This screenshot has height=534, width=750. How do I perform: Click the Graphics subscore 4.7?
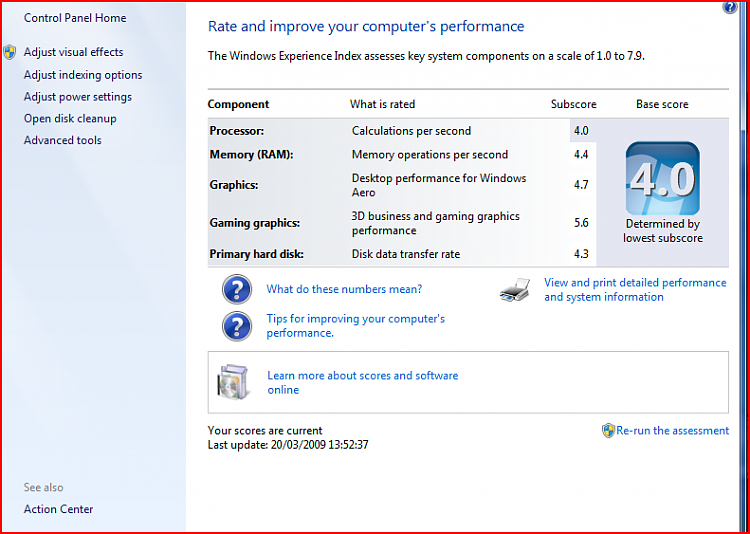581,185
